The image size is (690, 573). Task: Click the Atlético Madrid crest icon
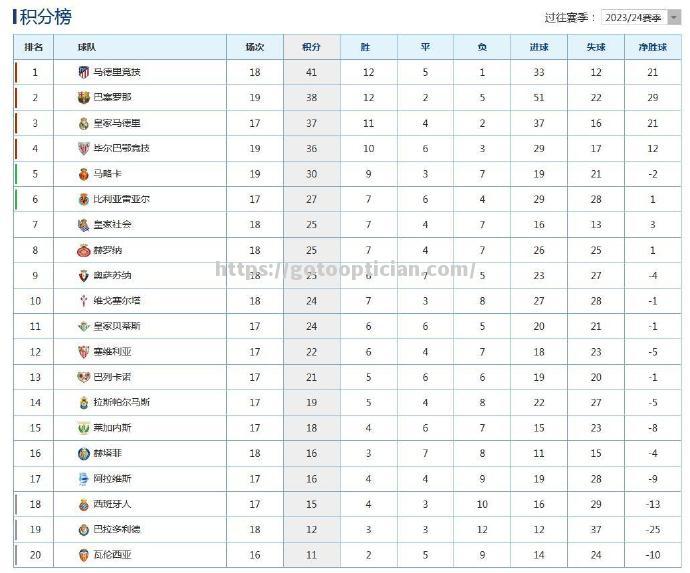[x=84, y=72]
